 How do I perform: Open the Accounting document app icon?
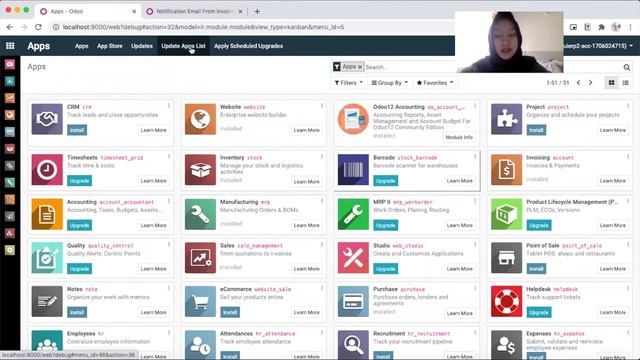click(x=47, y=214)
